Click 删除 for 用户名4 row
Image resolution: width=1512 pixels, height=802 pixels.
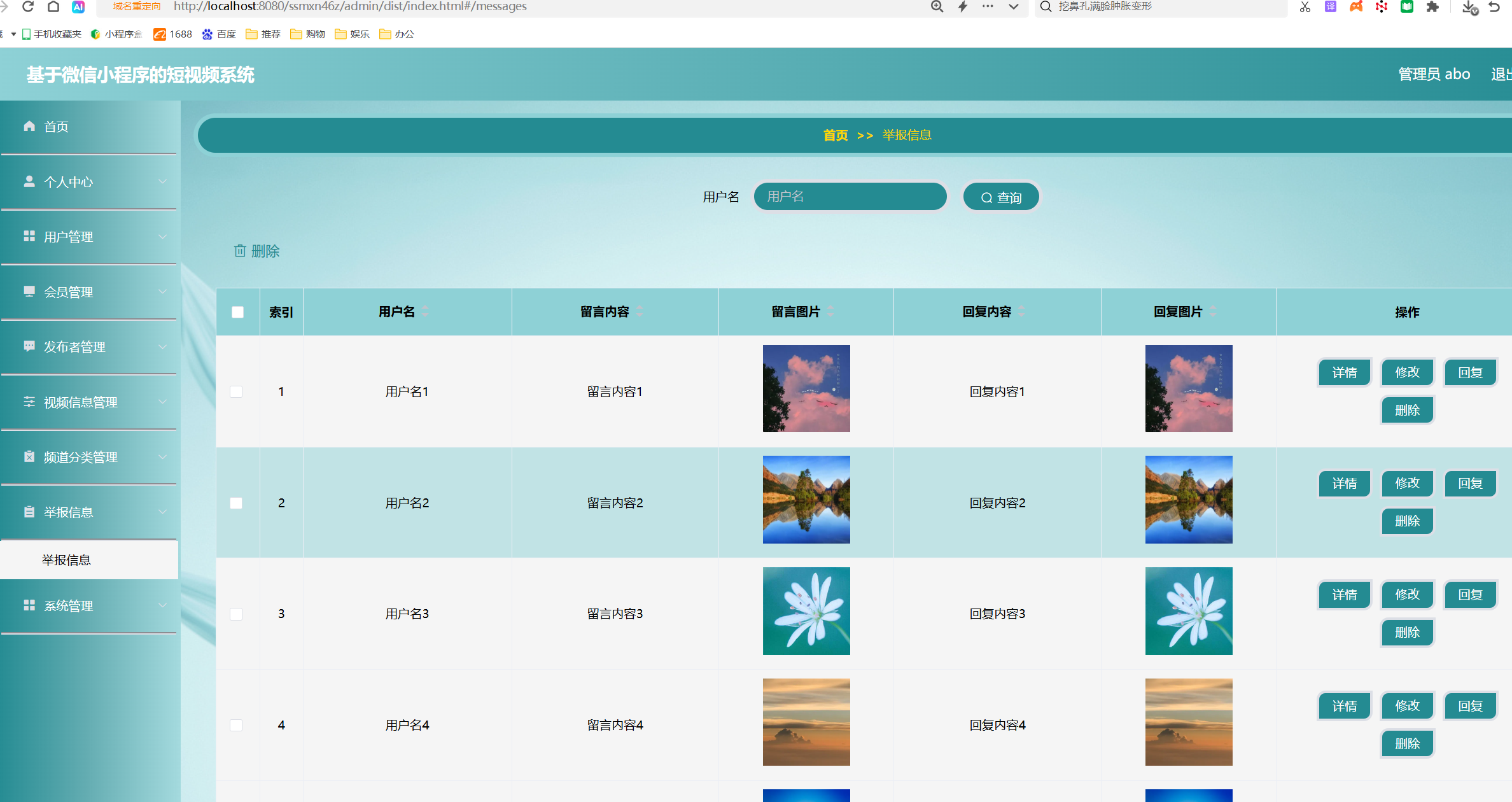pyautogui.click(x=1408, y=743)
